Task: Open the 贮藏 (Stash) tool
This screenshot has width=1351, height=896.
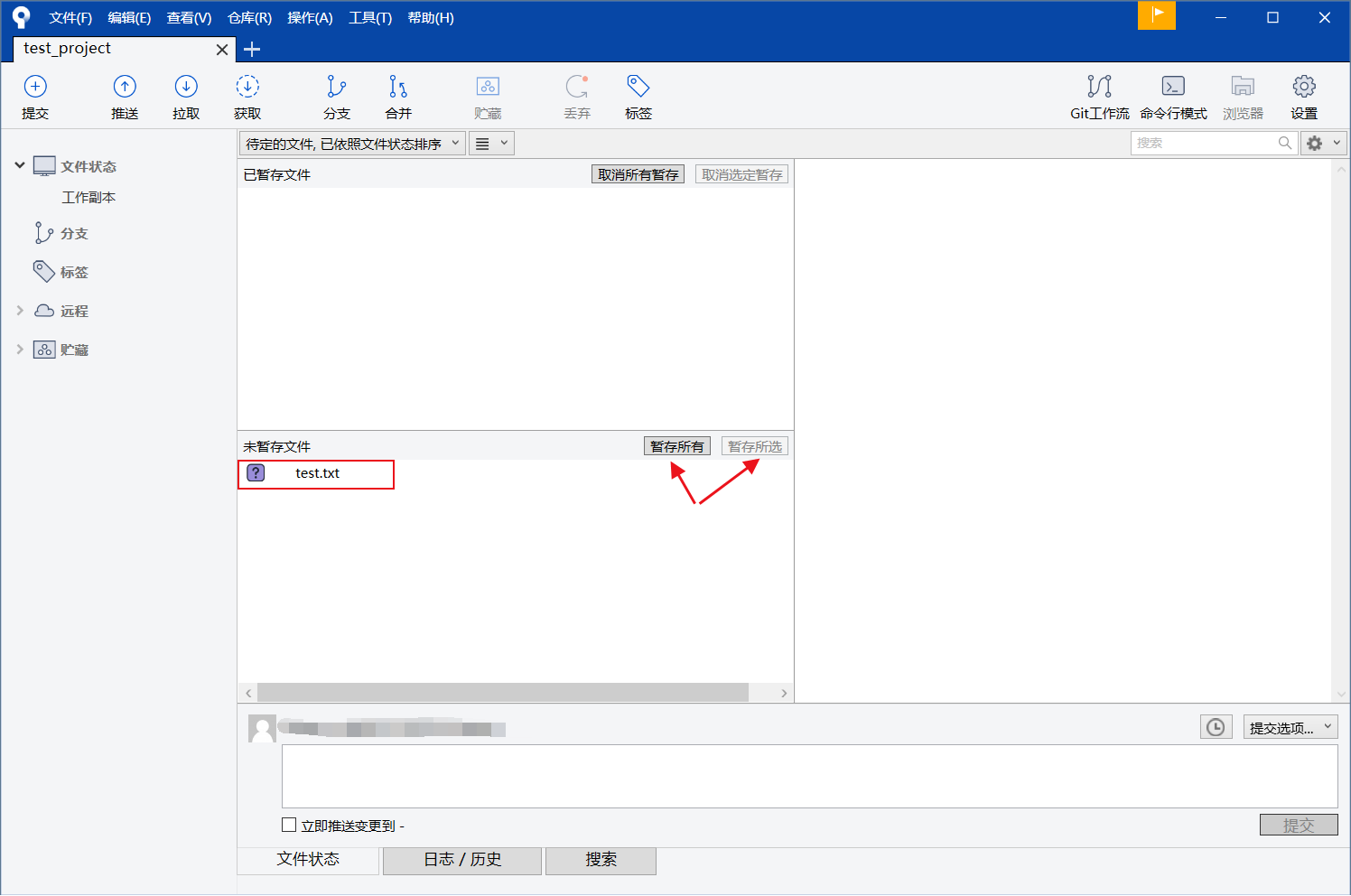Action: pyautogui.click(x=488, y=96)
